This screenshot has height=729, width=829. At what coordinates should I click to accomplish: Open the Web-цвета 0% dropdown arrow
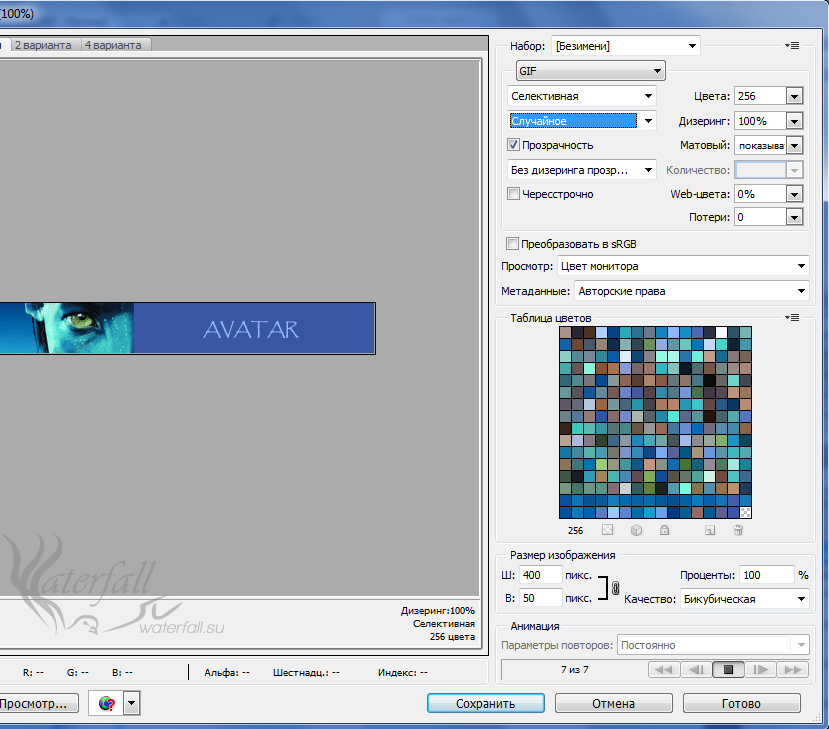[x=794, y=195]
